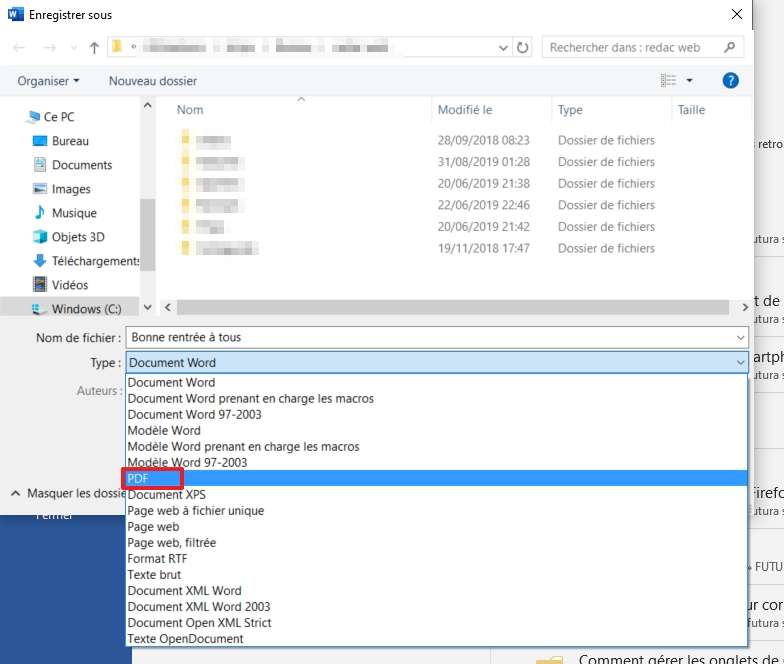Viewport: 784px width, 664px height.
Task: Sort files by Modifié le column
Action: (x=465, y=110)
